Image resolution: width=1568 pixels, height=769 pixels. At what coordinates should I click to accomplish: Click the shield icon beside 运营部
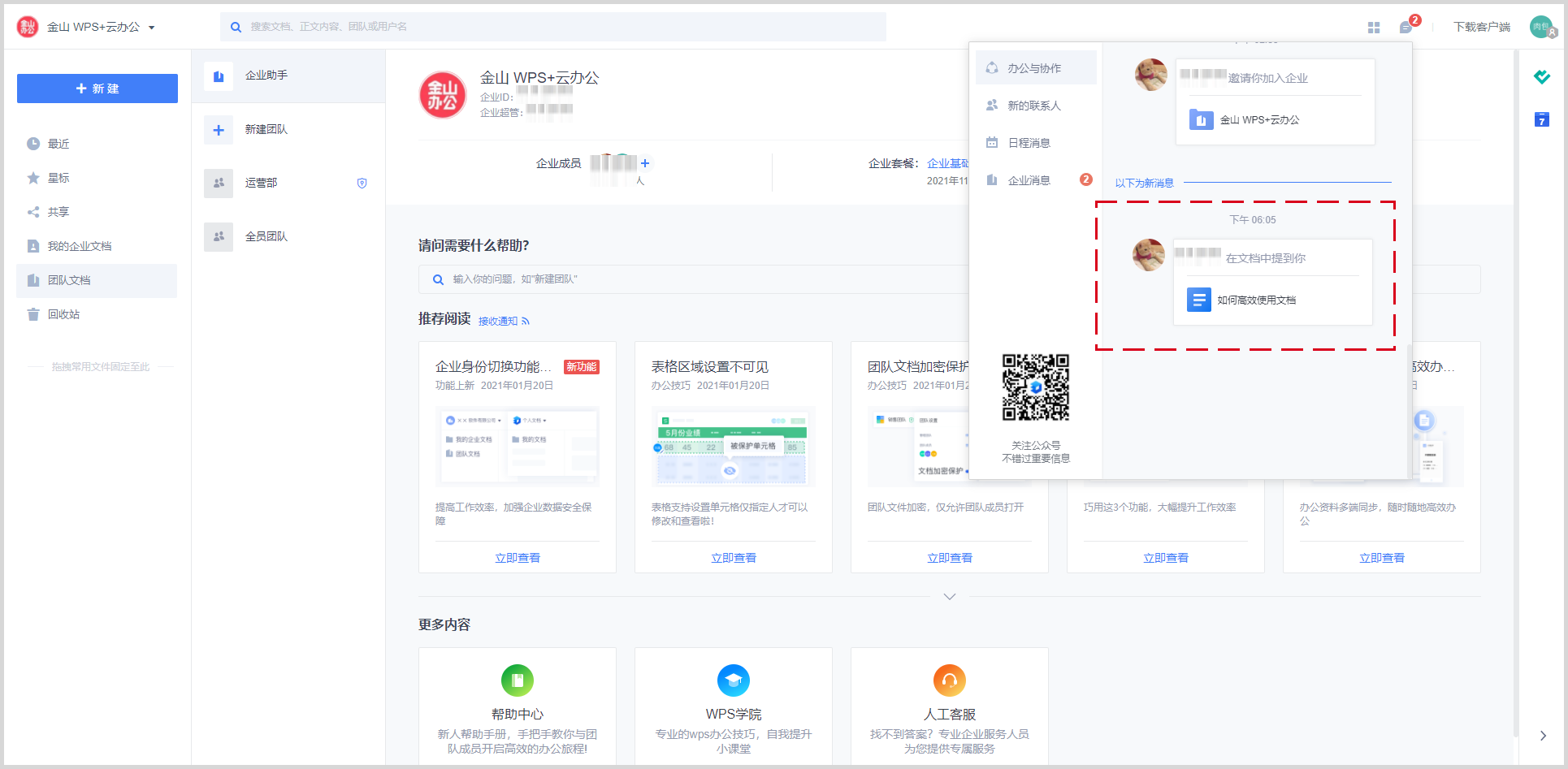tap(362, 184)
